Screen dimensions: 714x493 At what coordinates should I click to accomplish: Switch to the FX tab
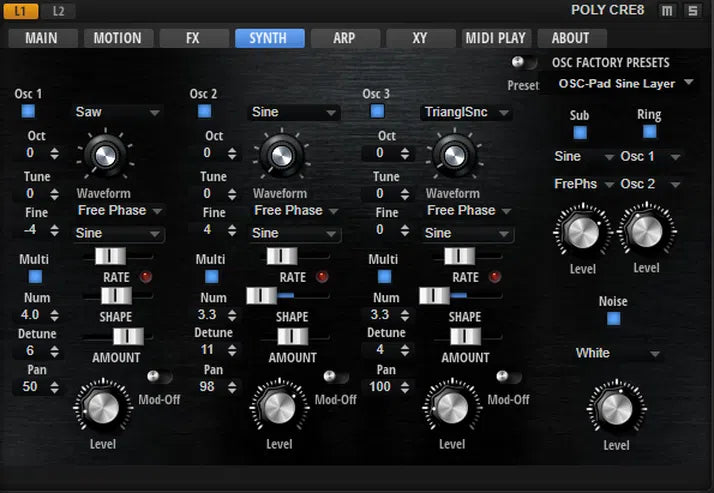[193, 38]
